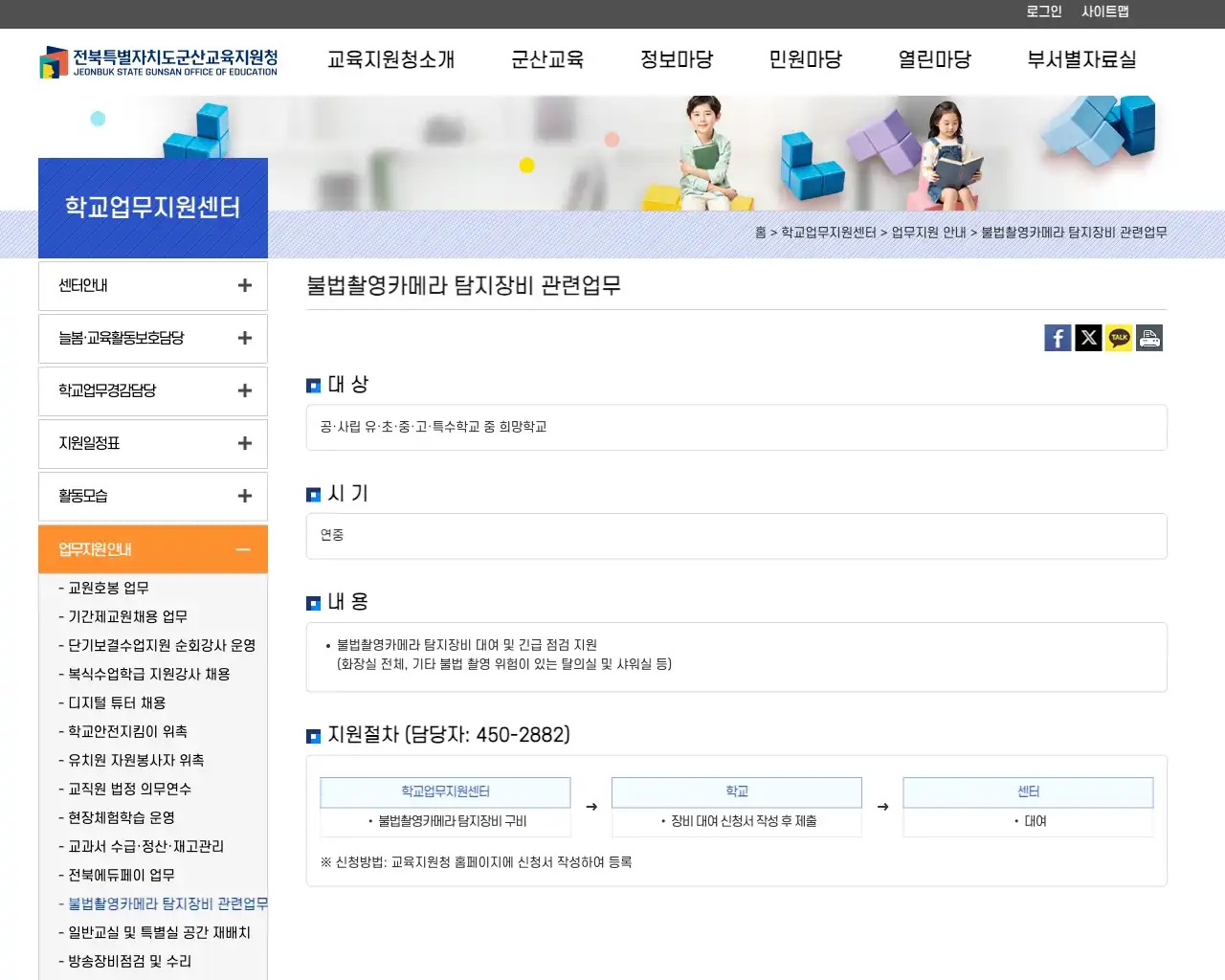Open the 교육지원청소개 main menu
This screenshot has height=980, width=1225.
point(390,59)
